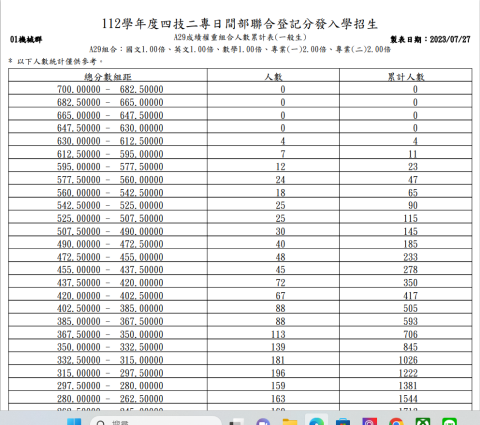The width and height of the screenshot is (480, 425).
Task: Select range 280.00000 - 262.50000
Action: [x=110, y=399]
